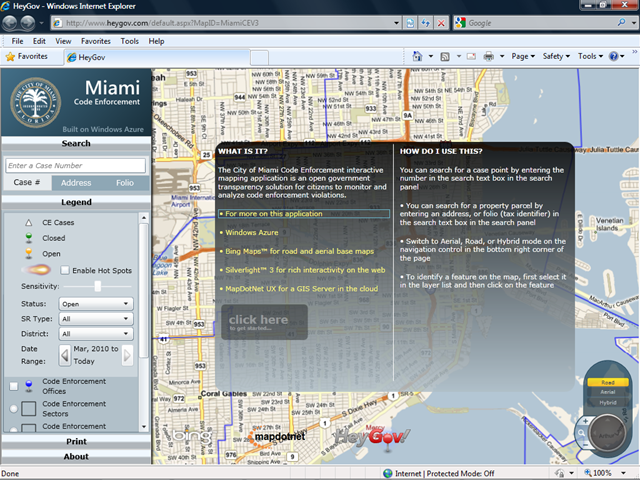Click the City of Miami seal logo

(36, 102)
